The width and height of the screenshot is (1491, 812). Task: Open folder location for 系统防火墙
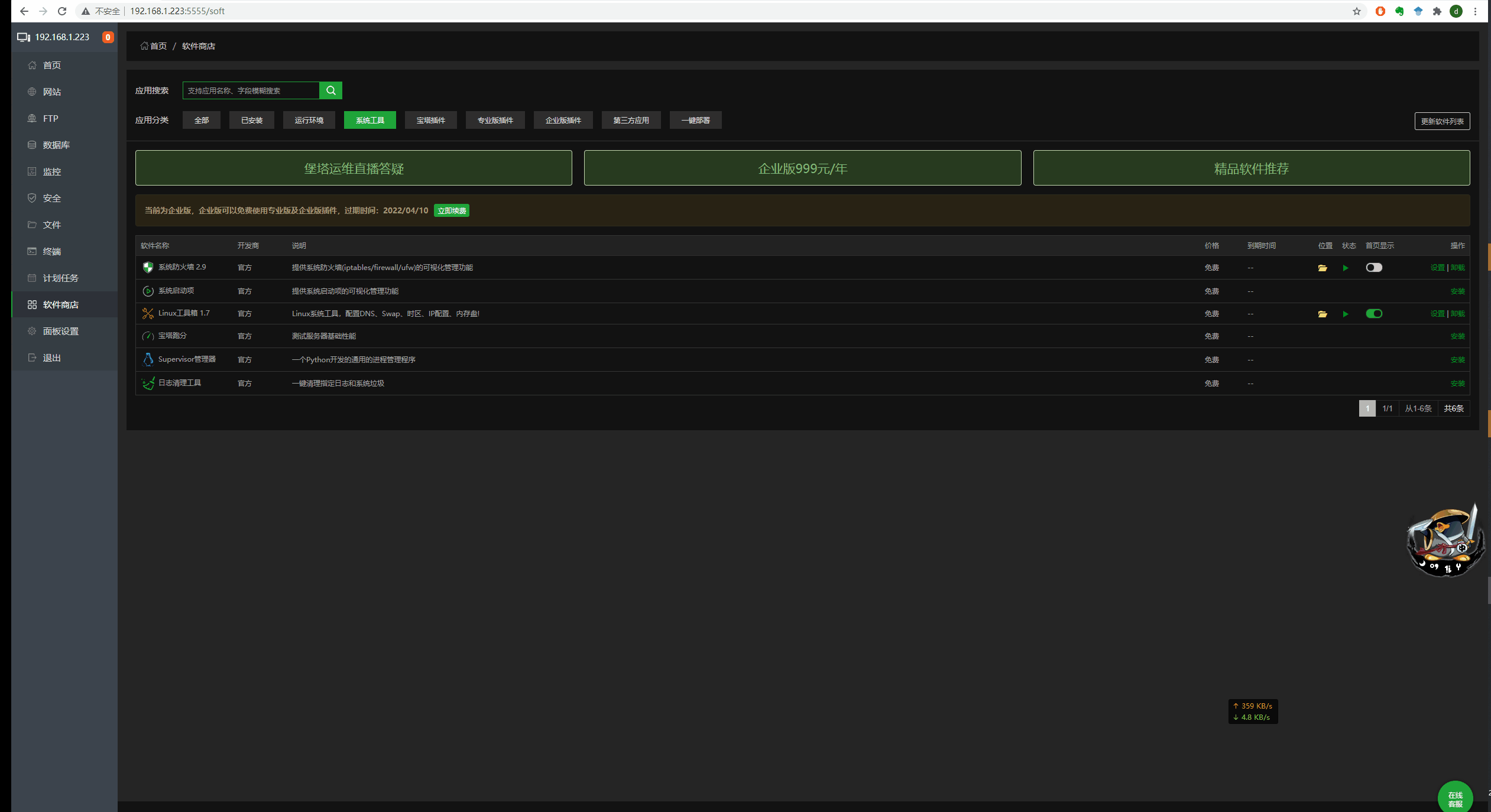click(x=1323, y=268)
